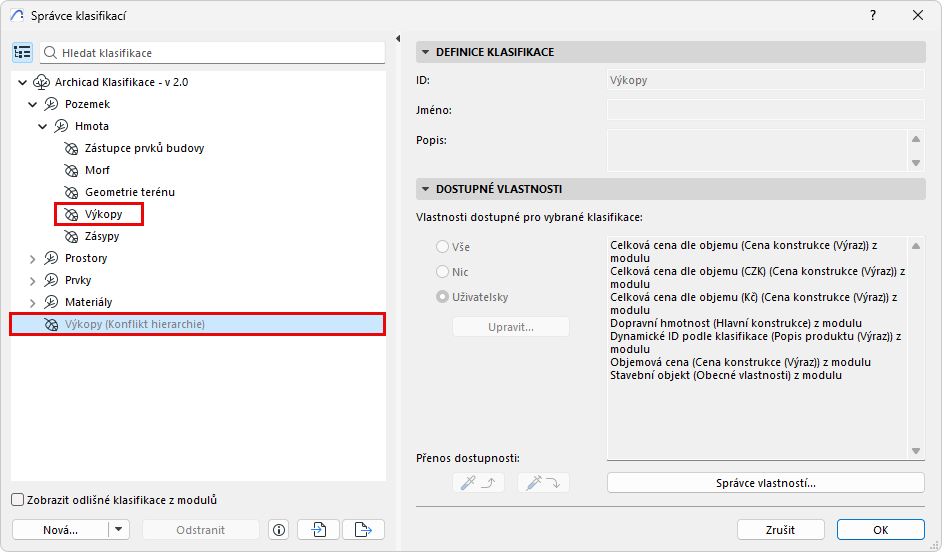
Task: Click the Prostory branch icon
Action: click(x=51, y=258)
